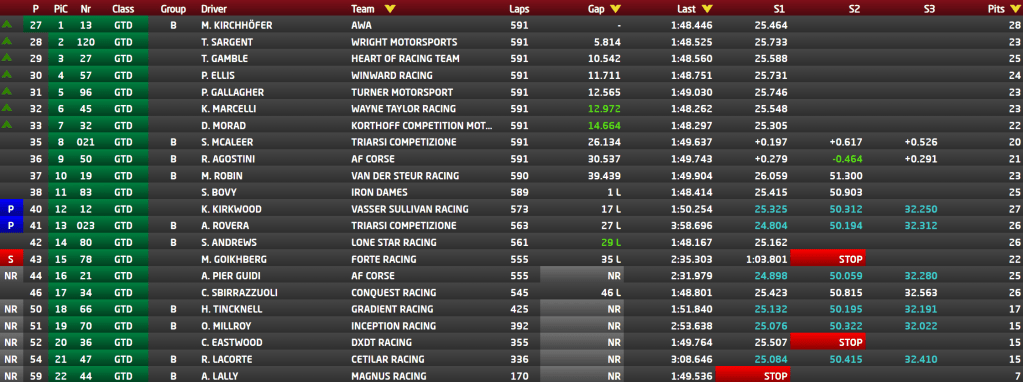Sort by the Group column header
1023x382 pixels.
tap(173, 9)
